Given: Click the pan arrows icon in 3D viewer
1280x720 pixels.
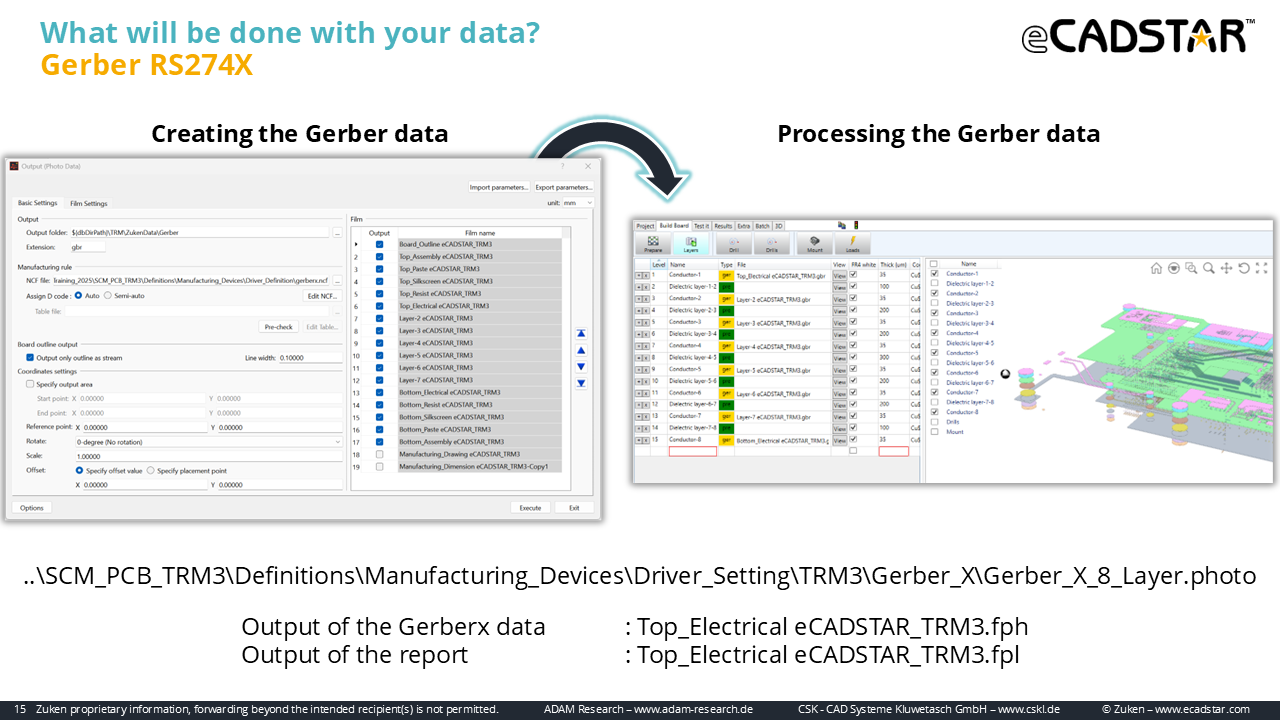Looking at the screenshot, I should tap(1226, 268).
